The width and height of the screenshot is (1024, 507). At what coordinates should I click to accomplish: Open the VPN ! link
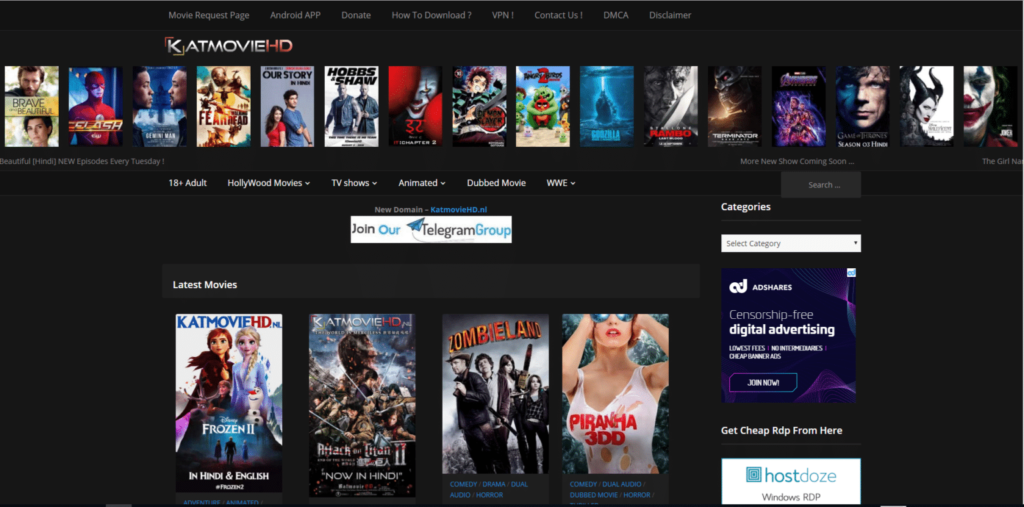point(503,15)
